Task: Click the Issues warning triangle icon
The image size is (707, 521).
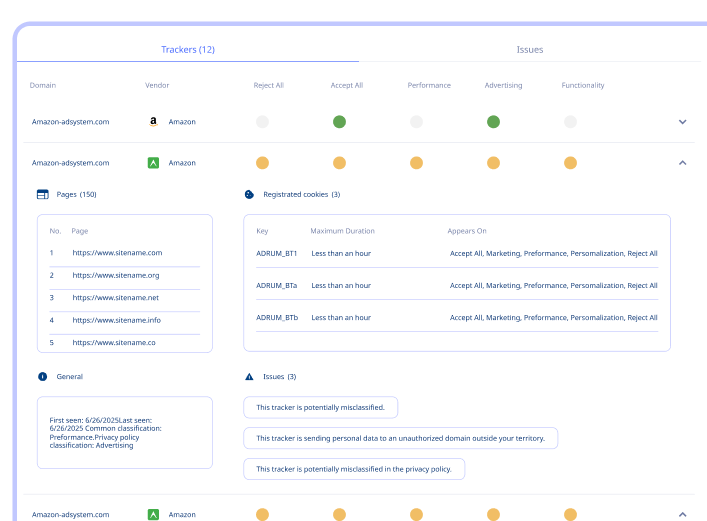Action: [x=250, y=377]
